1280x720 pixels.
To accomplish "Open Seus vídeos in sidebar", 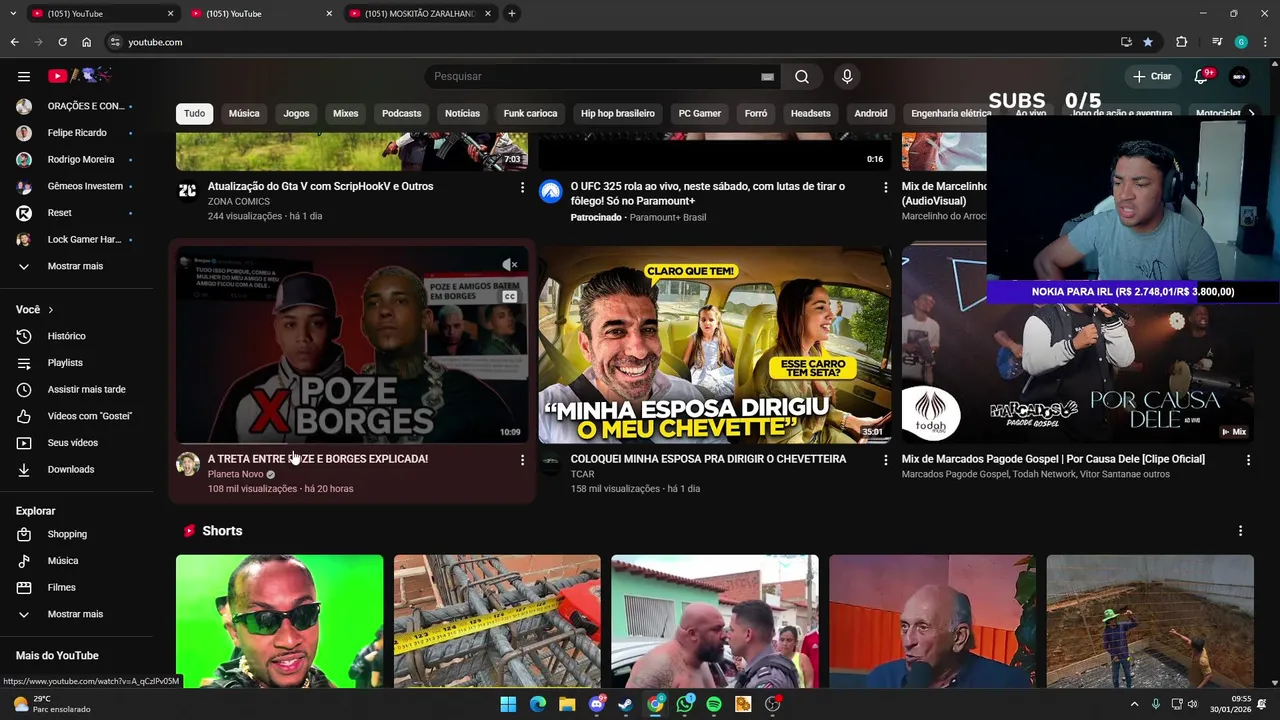I will (76, 442).
